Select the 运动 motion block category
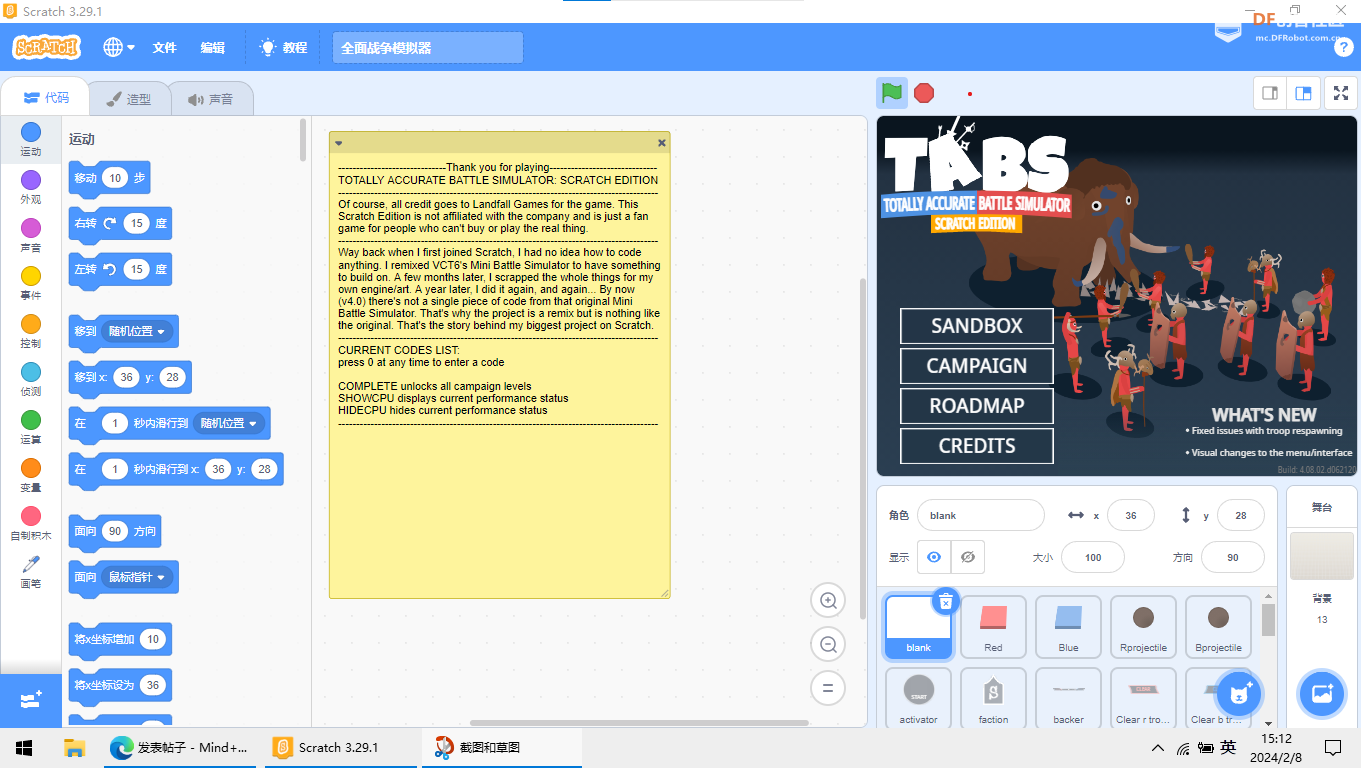This screenshot has height=768, width=1361. point(31,140)
